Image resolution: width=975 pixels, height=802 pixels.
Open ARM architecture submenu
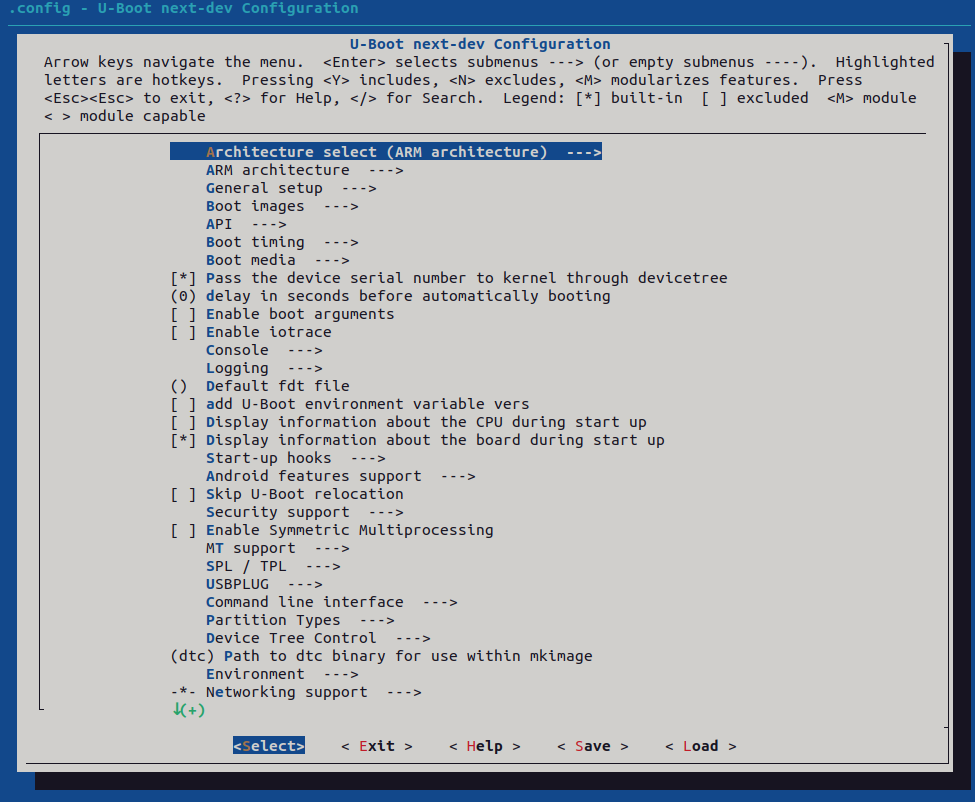click(x=305, y=170)
